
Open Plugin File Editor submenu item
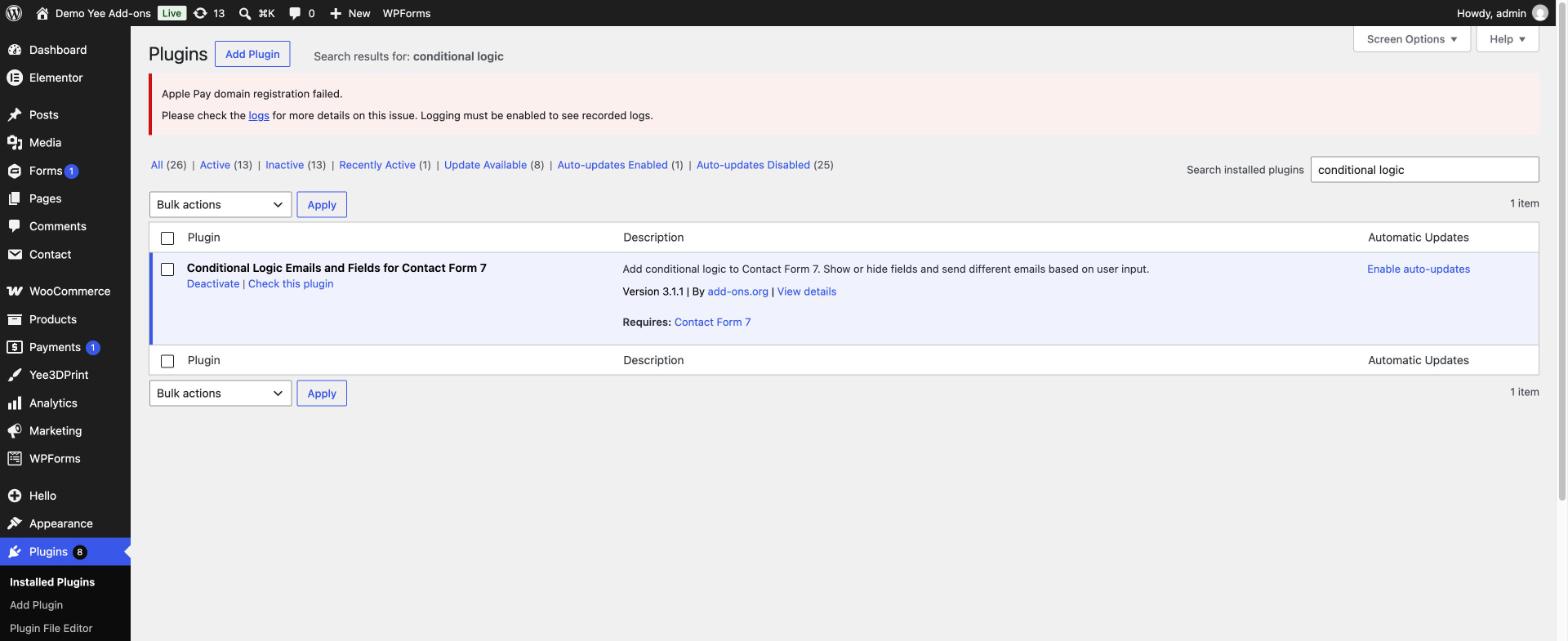(51, 629)
